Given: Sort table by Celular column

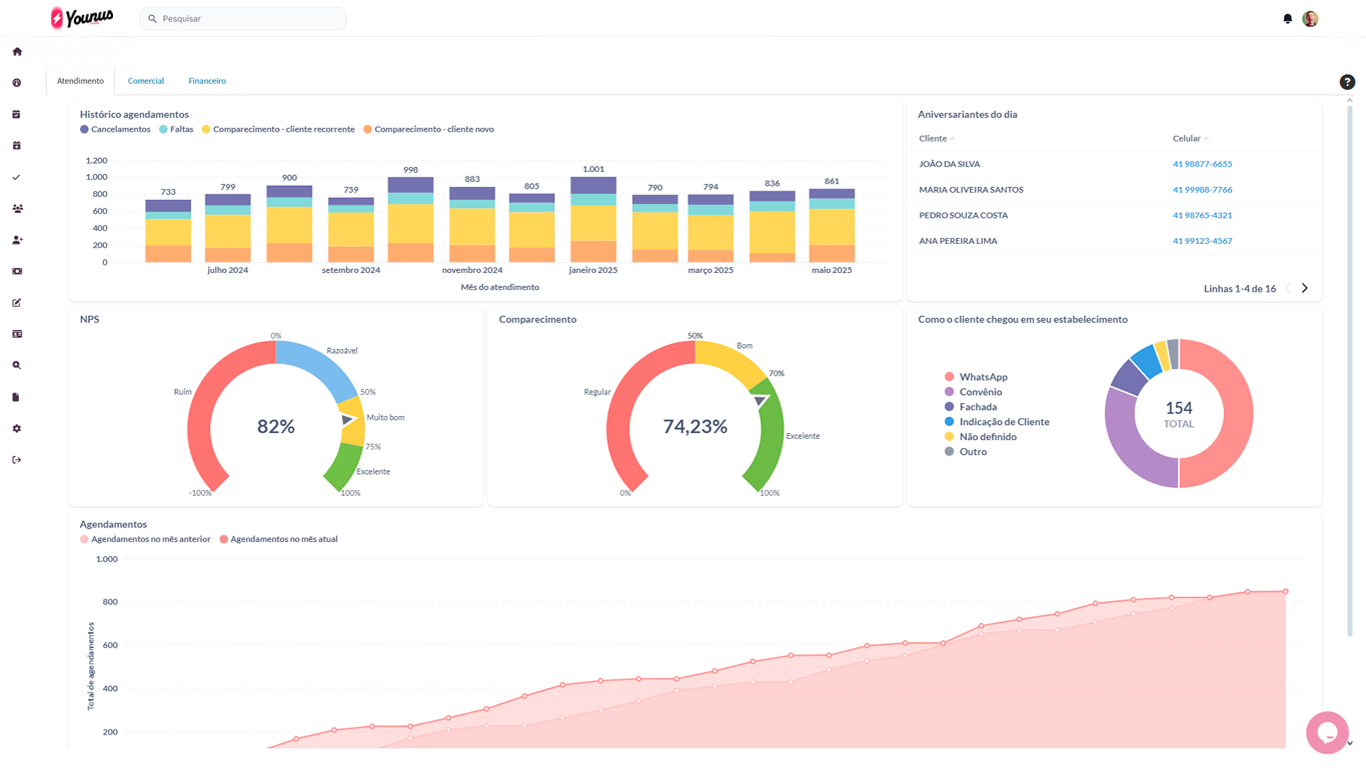Looking at the screenshot, I should (1190, 139).
